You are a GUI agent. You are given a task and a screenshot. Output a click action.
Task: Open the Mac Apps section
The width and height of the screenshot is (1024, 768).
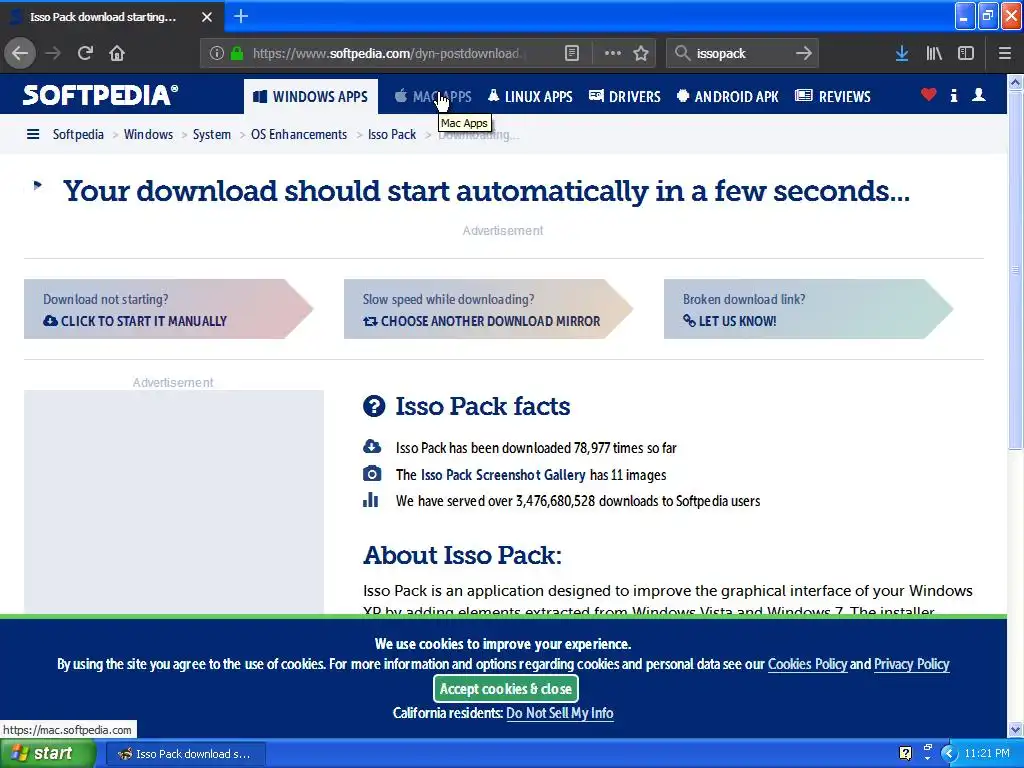(434, 97)
